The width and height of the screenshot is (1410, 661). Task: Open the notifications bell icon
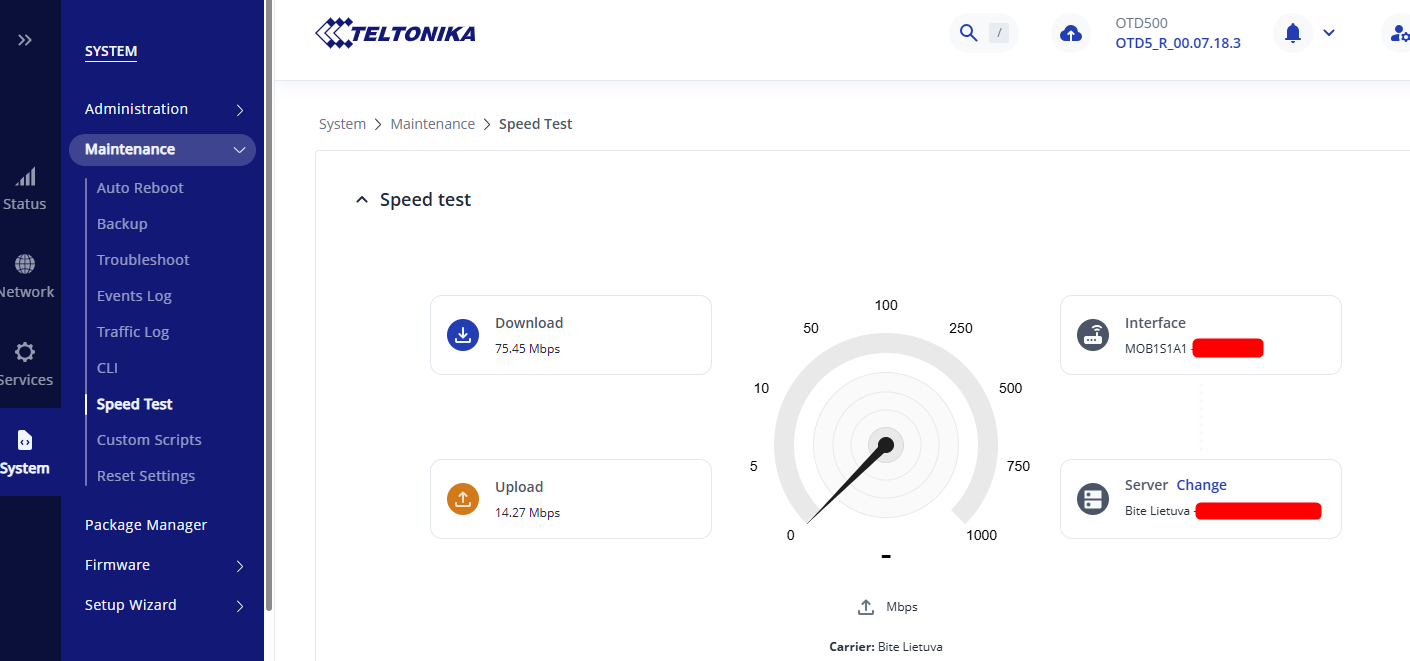click(1292, 32)
